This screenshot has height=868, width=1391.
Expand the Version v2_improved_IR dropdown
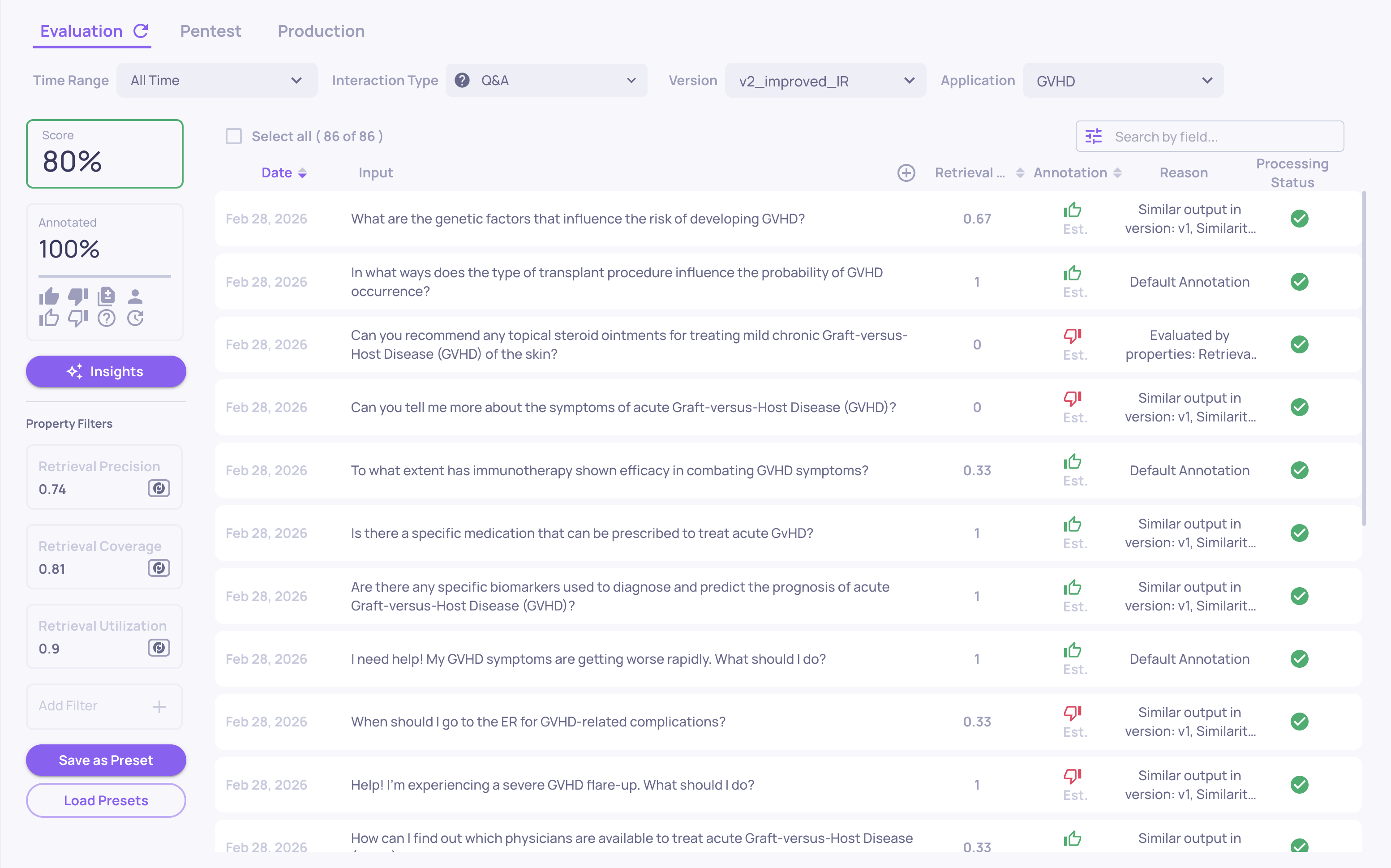(x=825, y=81)
